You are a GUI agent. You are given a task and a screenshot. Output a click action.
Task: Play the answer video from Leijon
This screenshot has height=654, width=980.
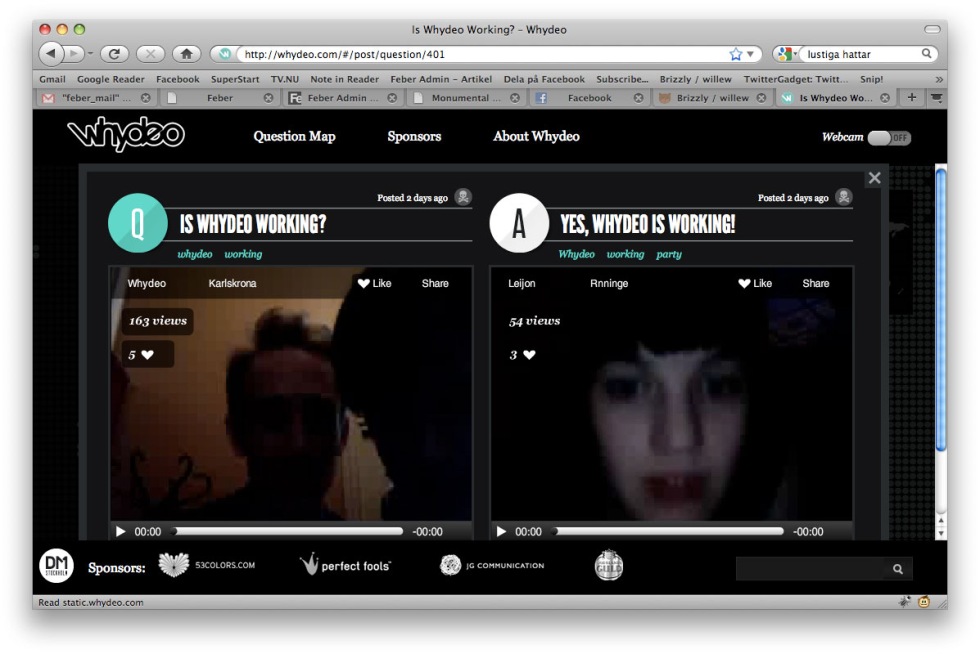pyautogui.click(x=502, y=532)
